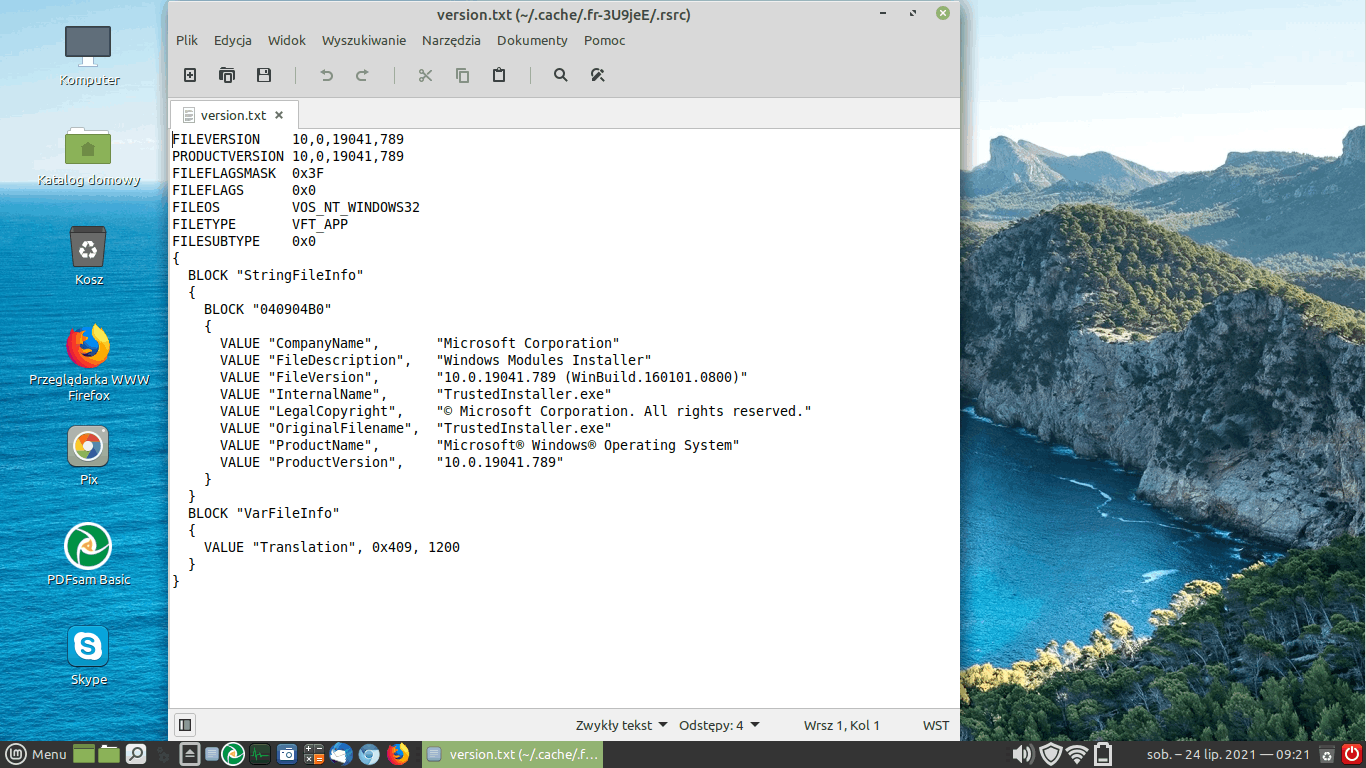This screenshot has width=1366, height=768.
Task: Click the eject removable drives taskbar icon
Action: click(190, 754)
